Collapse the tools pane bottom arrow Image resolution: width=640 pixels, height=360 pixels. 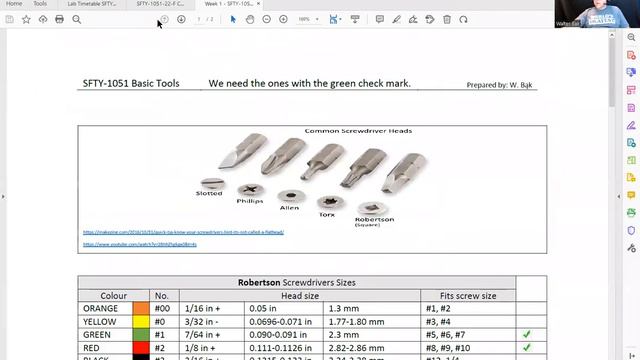[x=631, y=356]
